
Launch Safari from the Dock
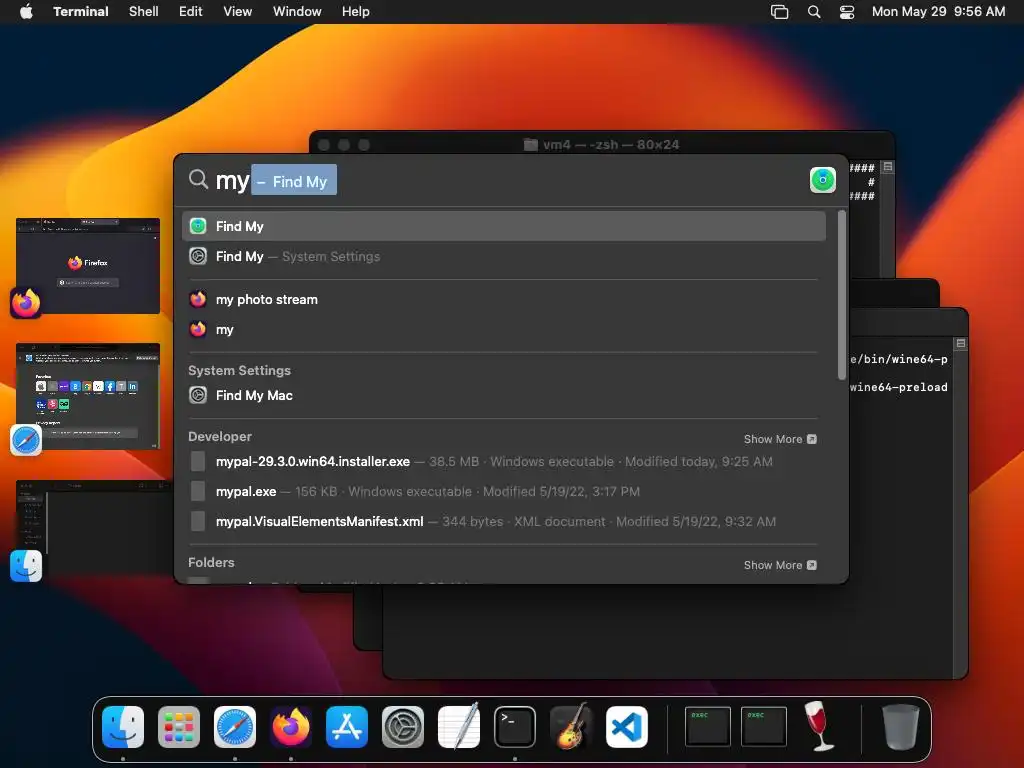point(235,727)
